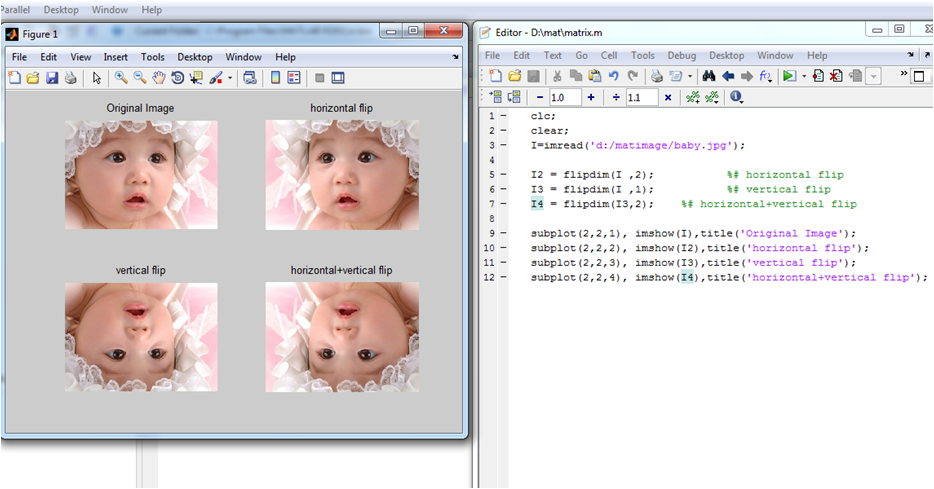
Task: Save figure using the floppy disk icon
Action: (52, 78)
